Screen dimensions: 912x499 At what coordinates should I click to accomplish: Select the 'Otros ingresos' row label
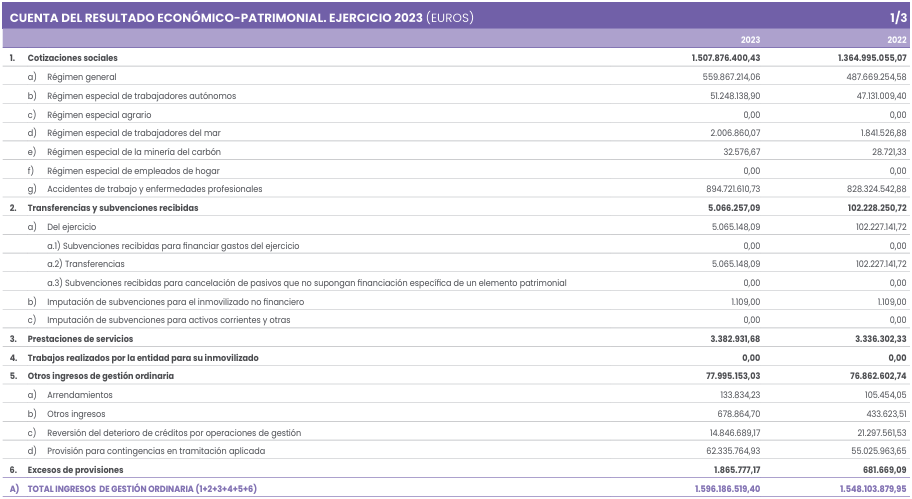pyautogui.click(x=76, y=414)
